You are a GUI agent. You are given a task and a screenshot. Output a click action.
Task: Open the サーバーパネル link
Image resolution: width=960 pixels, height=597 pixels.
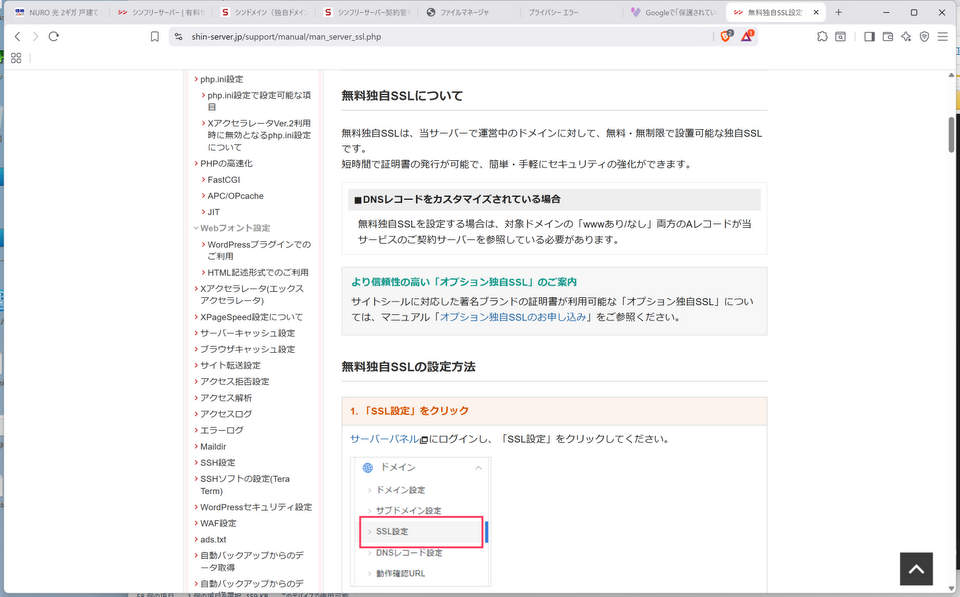pyautogui.click(x=384, y=439)
